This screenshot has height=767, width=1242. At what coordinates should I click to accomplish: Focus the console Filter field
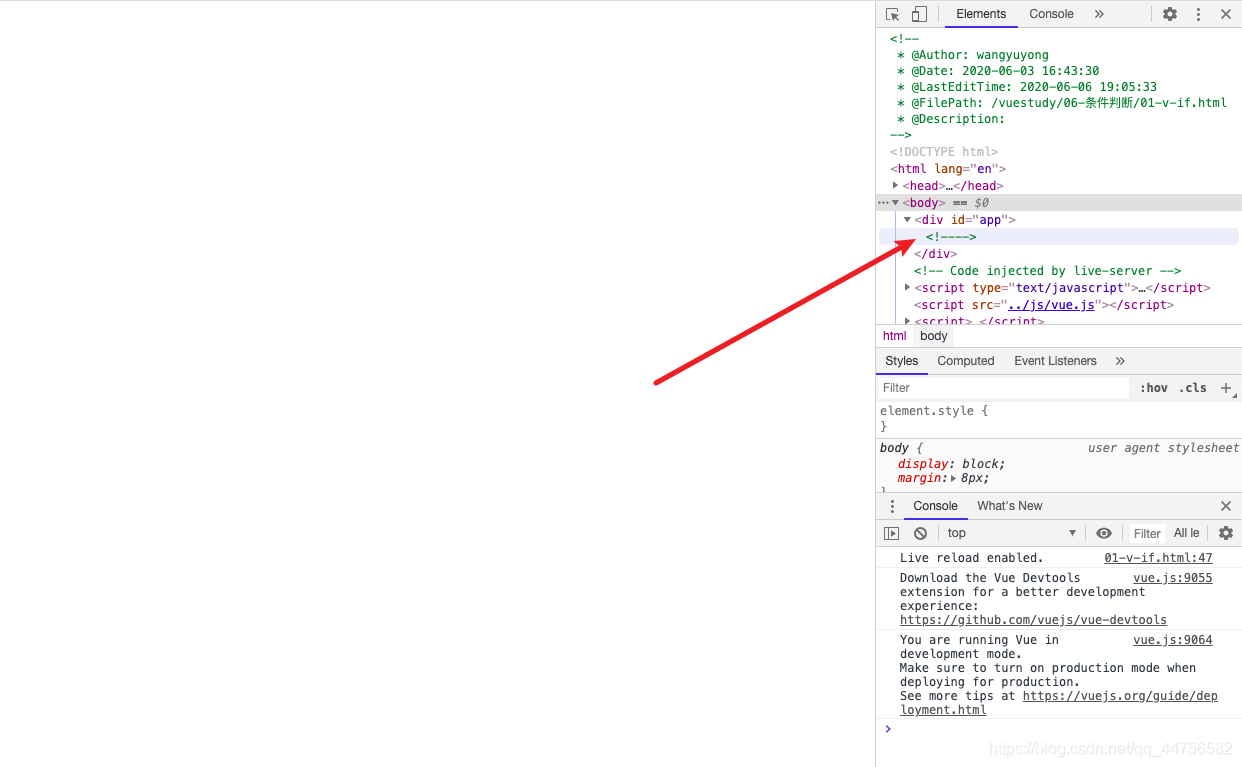point(1147,534)
